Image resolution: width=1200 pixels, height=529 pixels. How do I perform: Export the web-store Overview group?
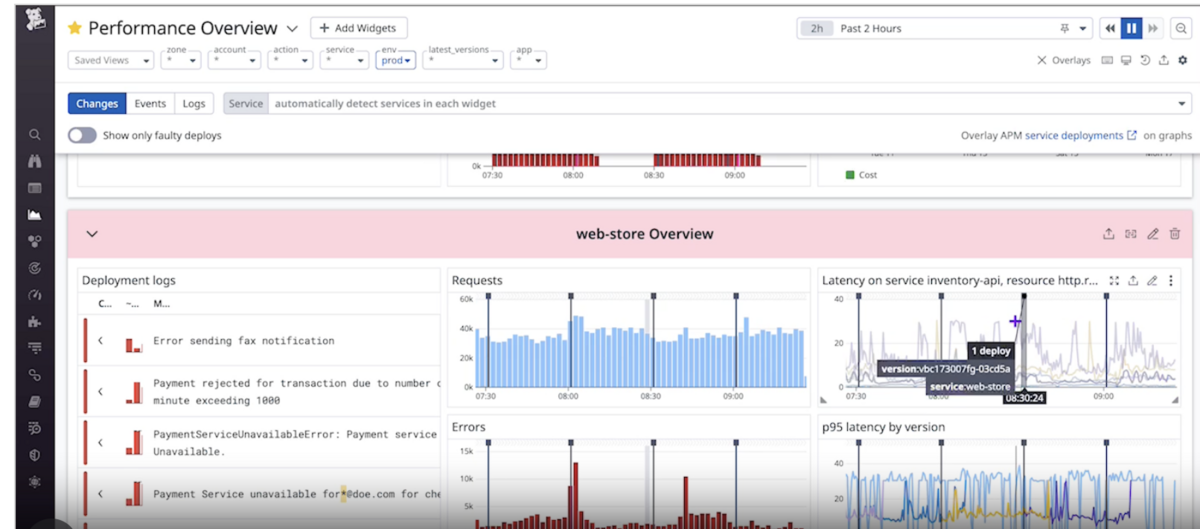[x=1108, y=234]
